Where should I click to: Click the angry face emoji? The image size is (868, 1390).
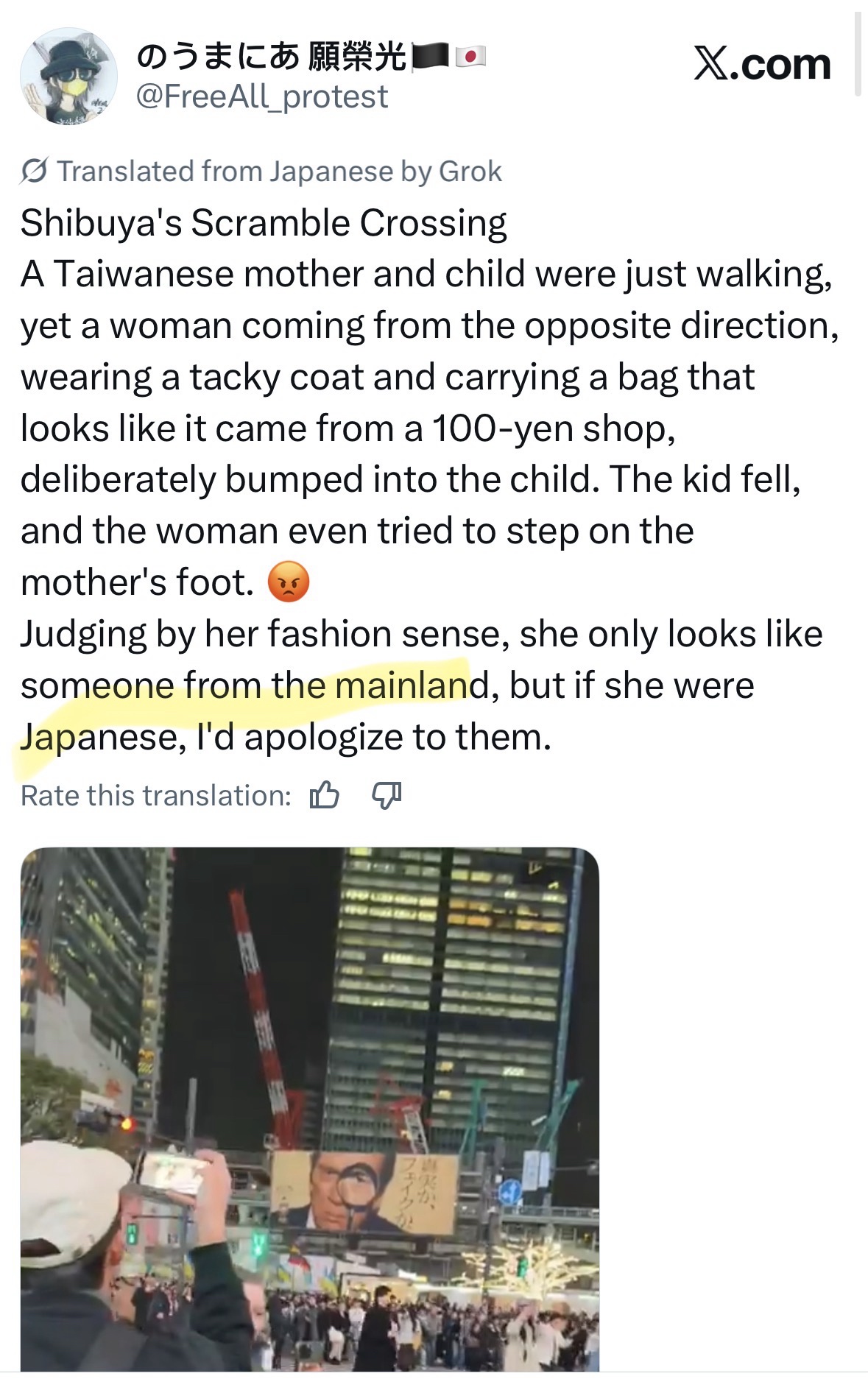coord(289,582)
